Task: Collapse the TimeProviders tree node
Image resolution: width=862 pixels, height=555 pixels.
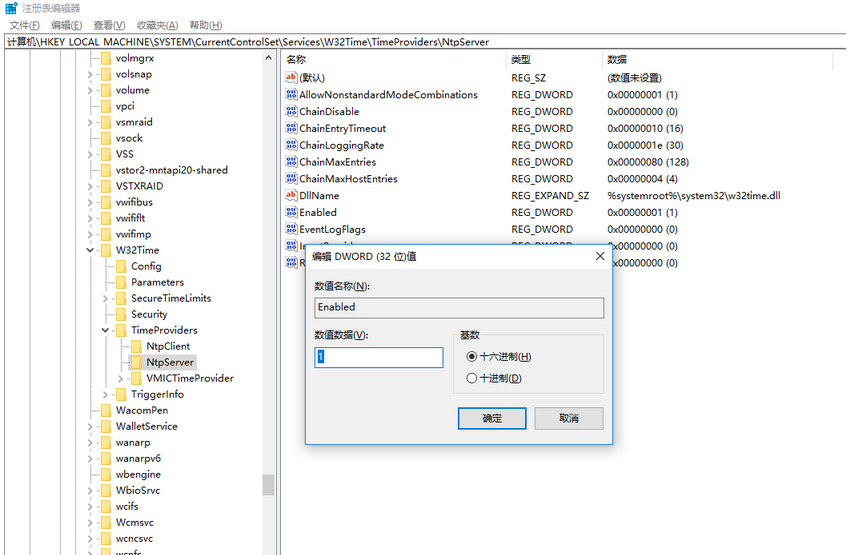Action: pos(106,330)
